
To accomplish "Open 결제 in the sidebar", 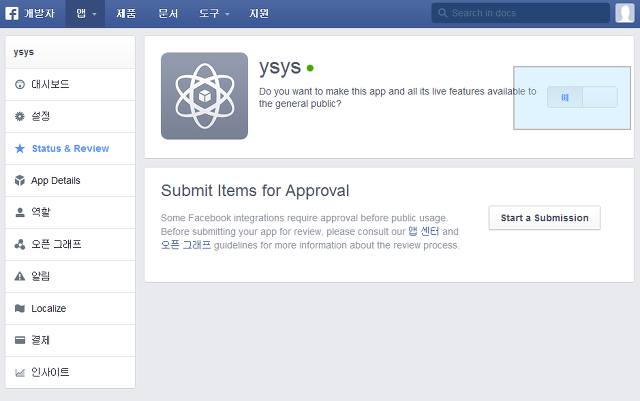I will (70, 340).
